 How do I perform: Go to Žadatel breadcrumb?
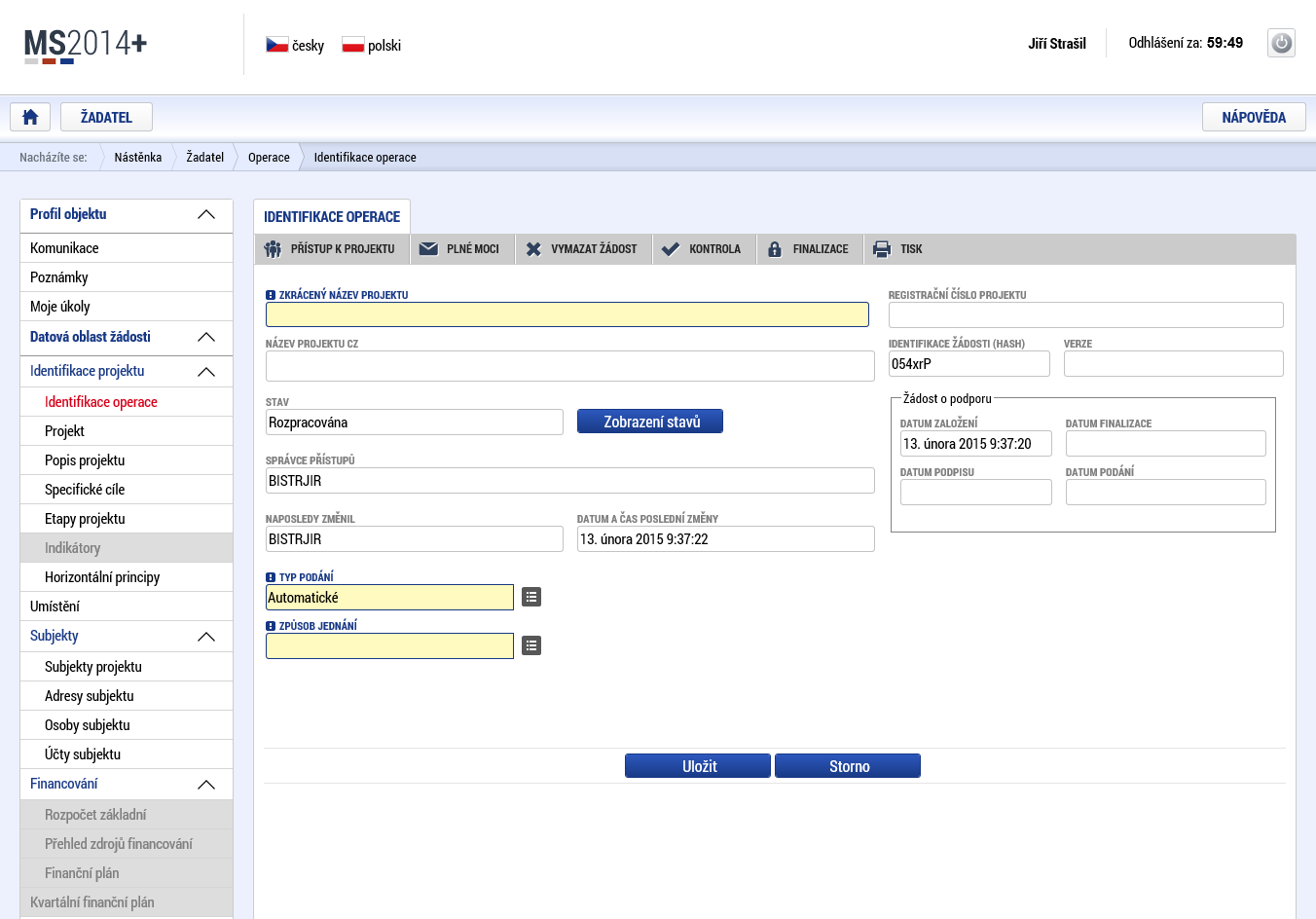(205, 157)
